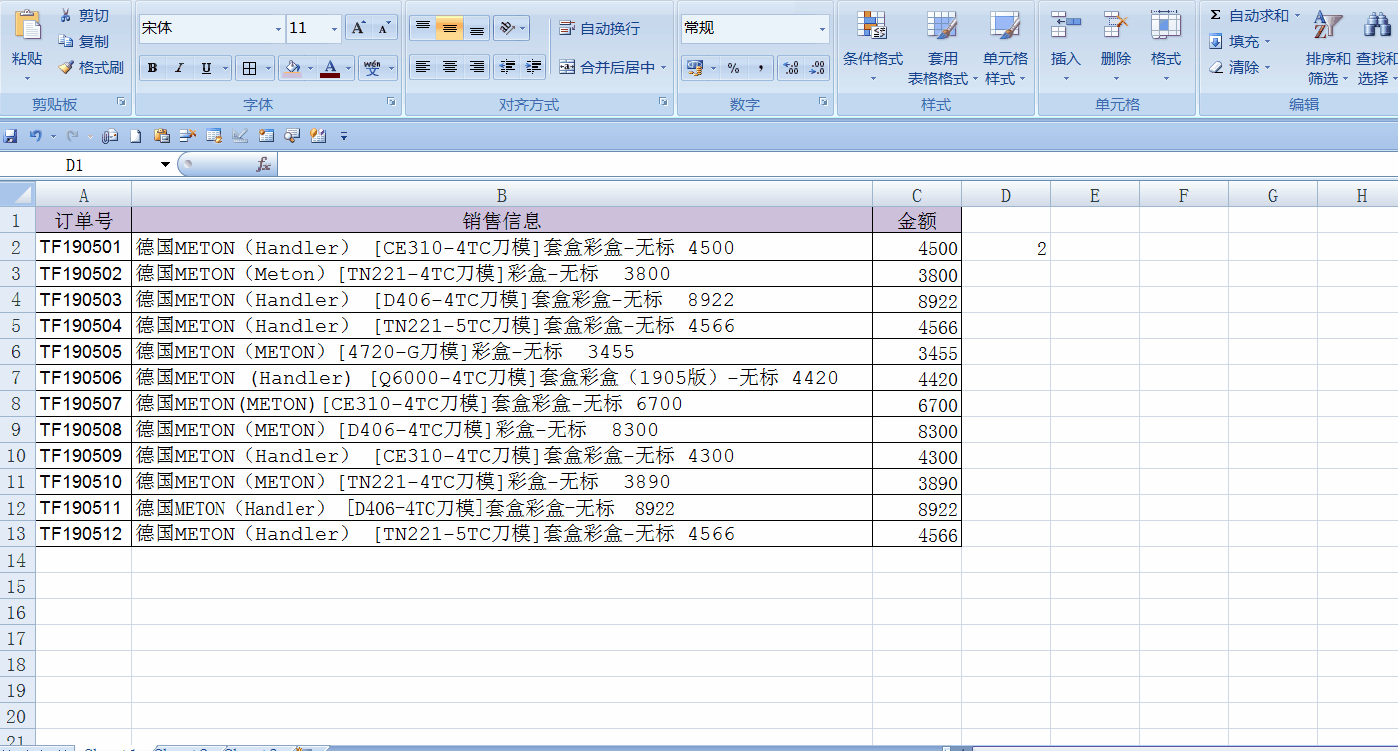The width and height of the screenshot is (1398, 751).
Task: Click the Save icon in quick access toolbar
Action: (11, 136)
